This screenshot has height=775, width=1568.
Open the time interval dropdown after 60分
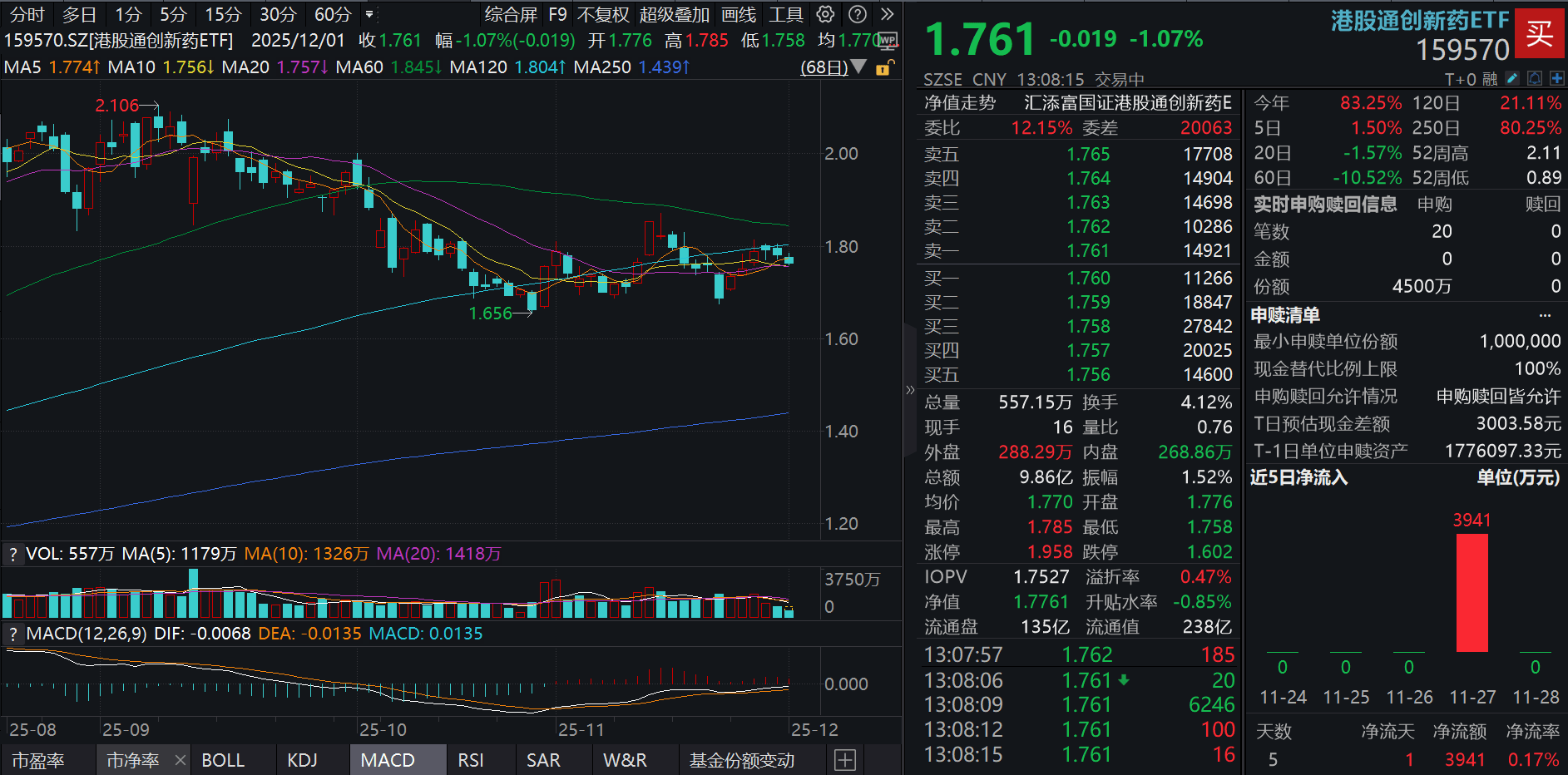pyautogui.click(x=369, y=14)
